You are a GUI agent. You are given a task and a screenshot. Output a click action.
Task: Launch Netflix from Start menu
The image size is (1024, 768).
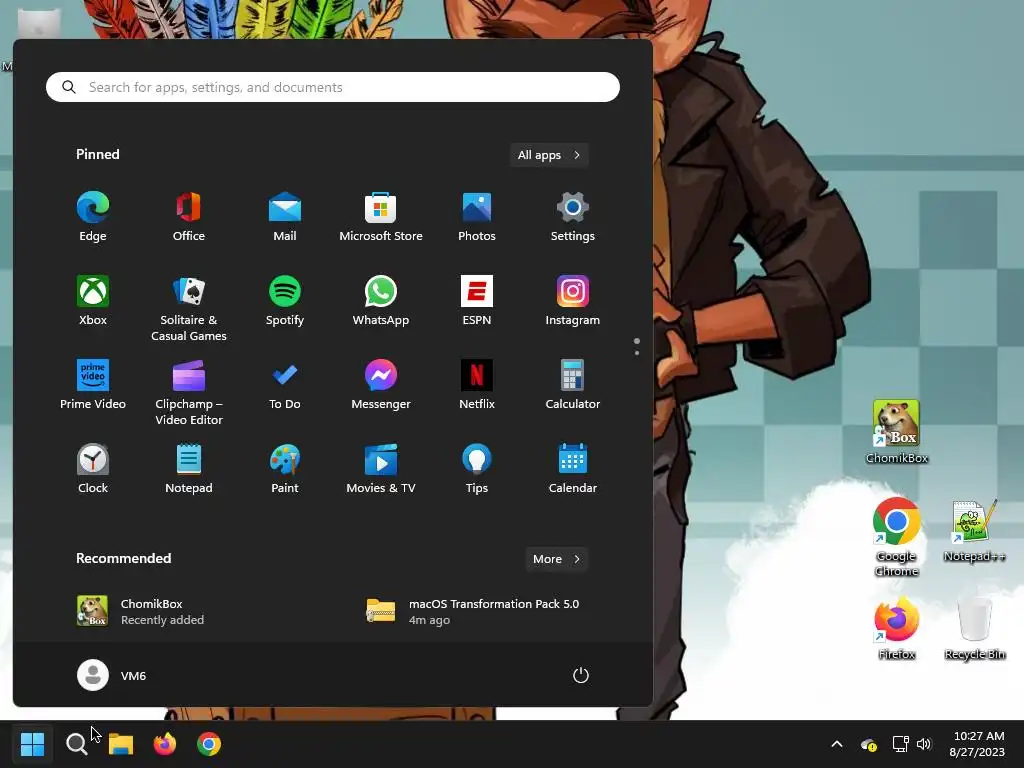point(477,385)
